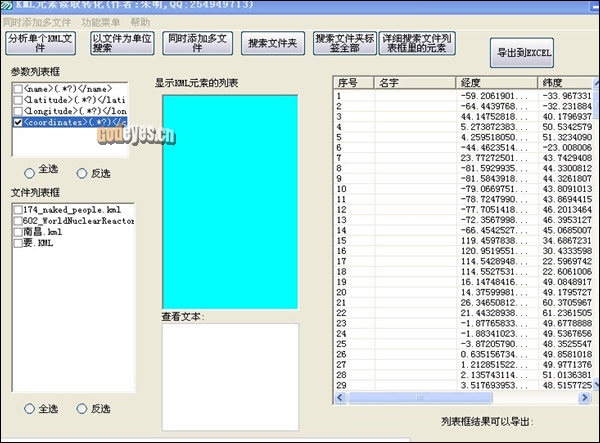Viewport: 600px width, 443px height.
Task: Select row 16 with longitude 120.9519551
Action: (463, 251)
